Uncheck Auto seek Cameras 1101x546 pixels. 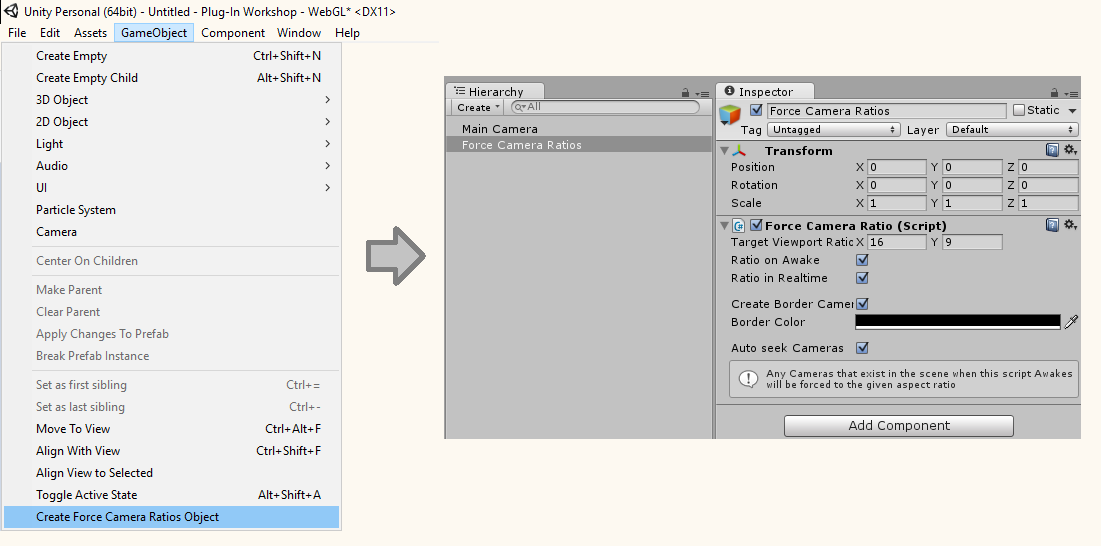coord(862,348)
